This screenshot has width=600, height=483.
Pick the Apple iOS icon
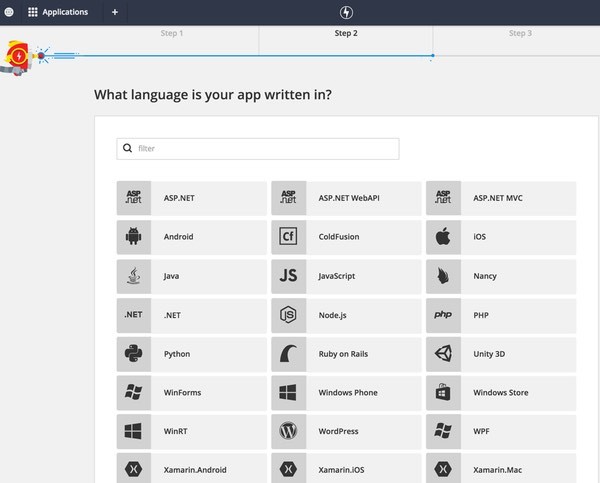point(443,236)
